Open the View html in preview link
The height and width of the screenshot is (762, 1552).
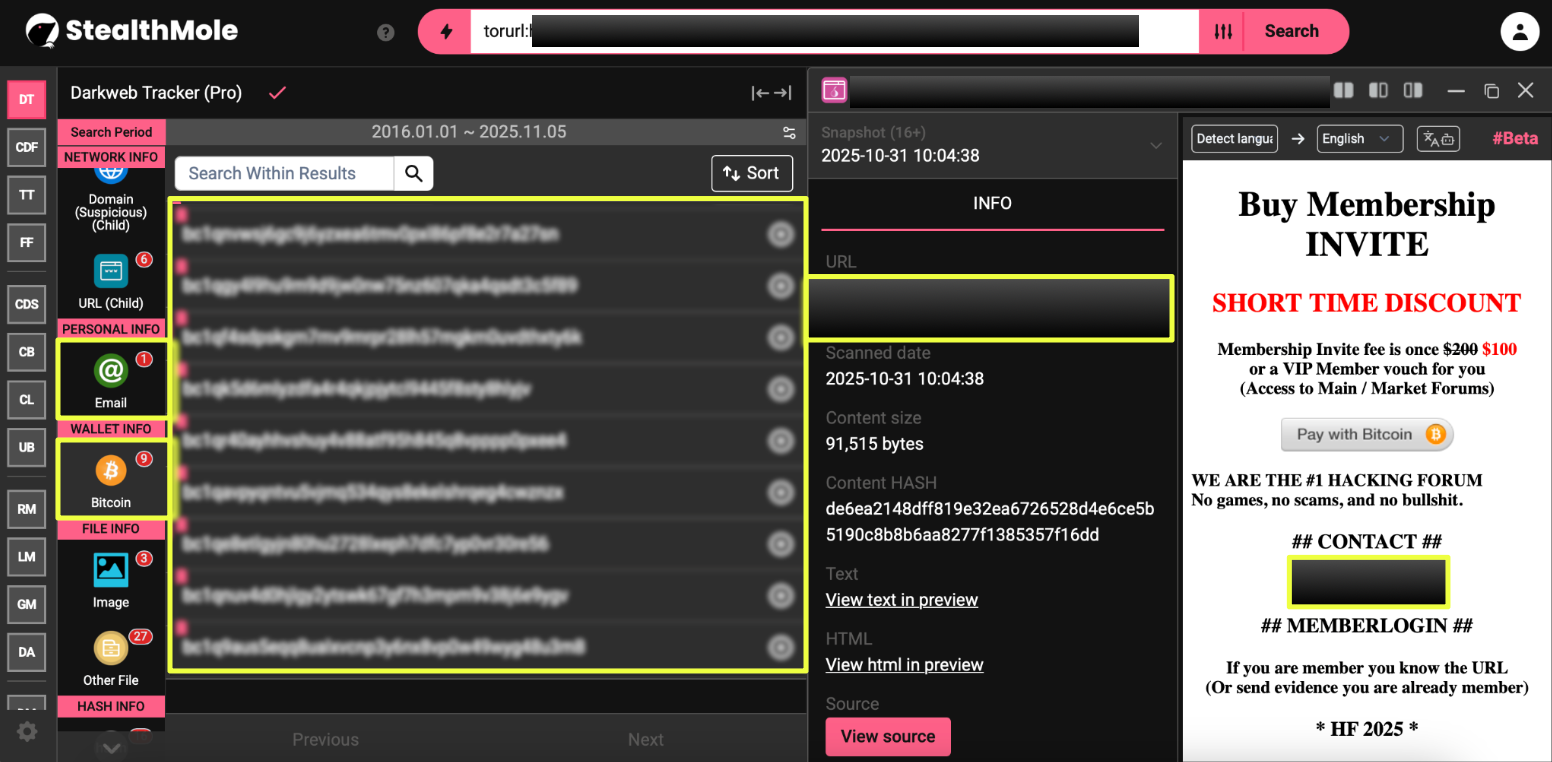(904, 665)
